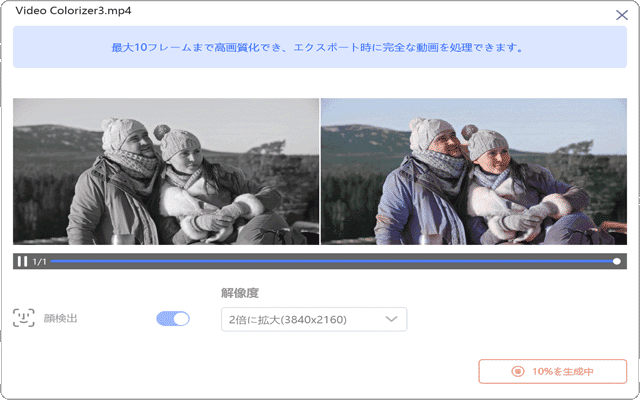Click the preview icon in generate button
The width and height of the screenshot is (640, 400).
[x=518, y=371]
